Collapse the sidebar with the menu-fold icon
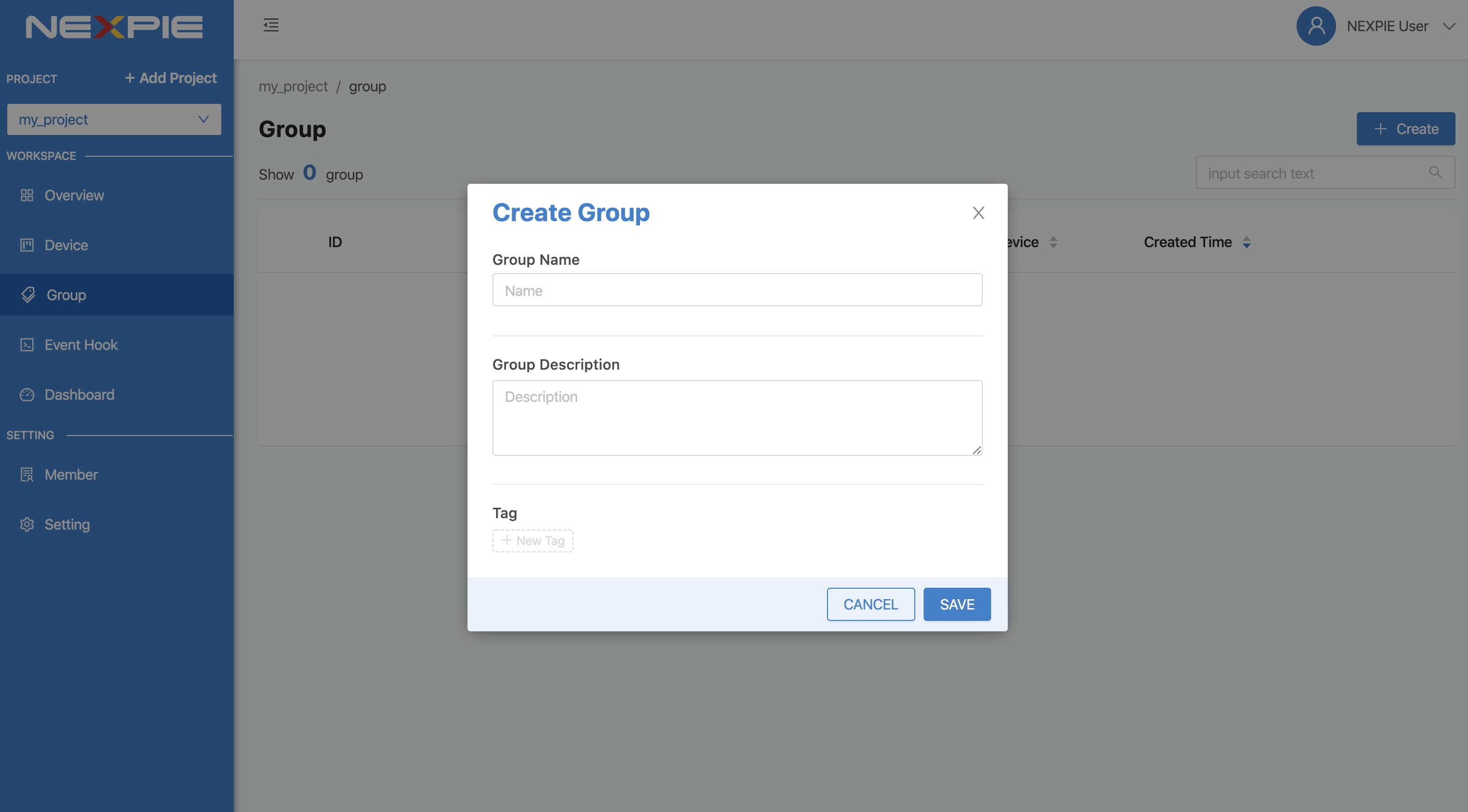The height and width of the screenshot is (812, 1468). point(271,24)
